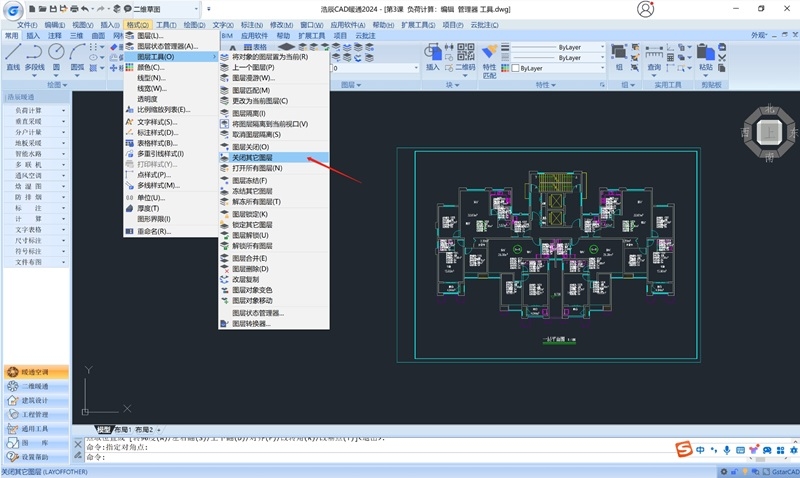Click the calculator icon in utilities panel
The width and height of the screenshot is (800, 478).
click(x=670, y=57)
